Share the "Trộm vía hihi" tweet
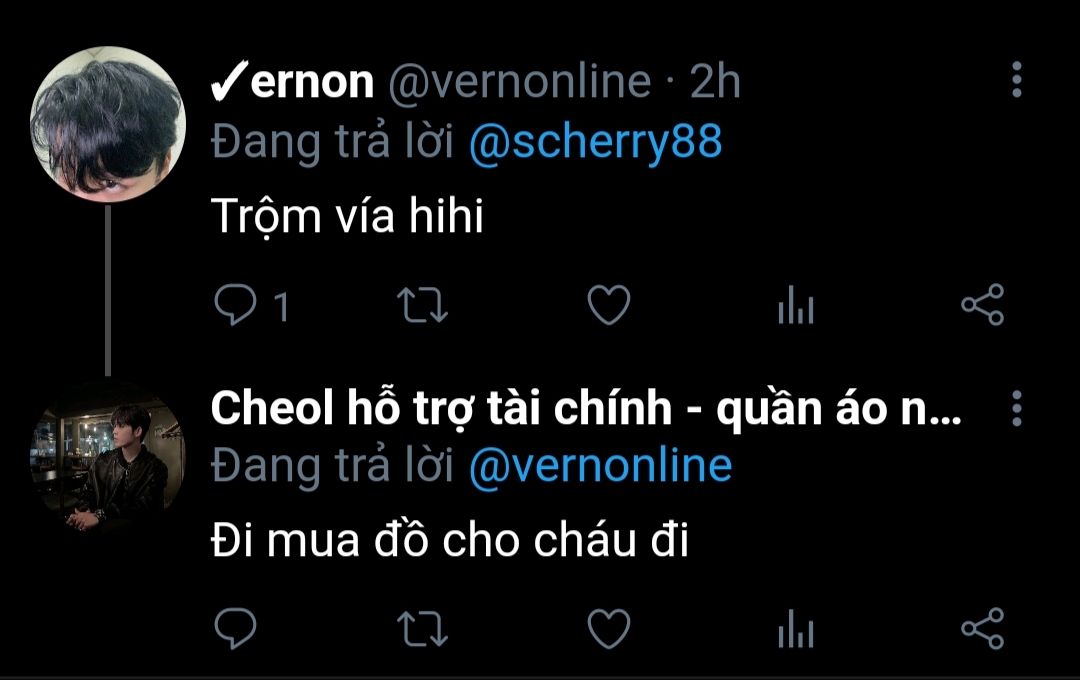Screen dimensions: 1080x680 pos(983,305)
